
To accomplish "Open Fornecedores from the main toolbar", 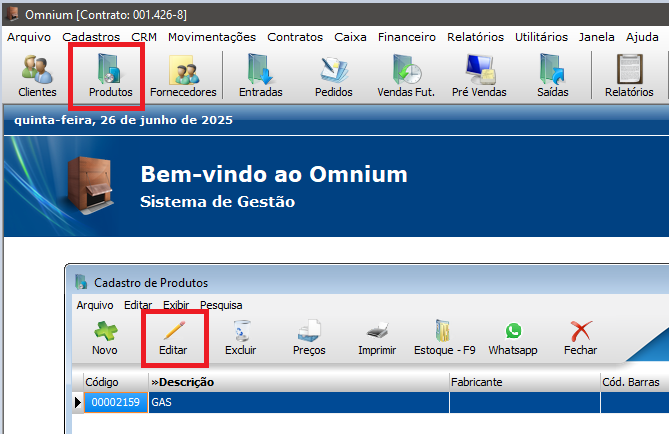I will 183,76.
